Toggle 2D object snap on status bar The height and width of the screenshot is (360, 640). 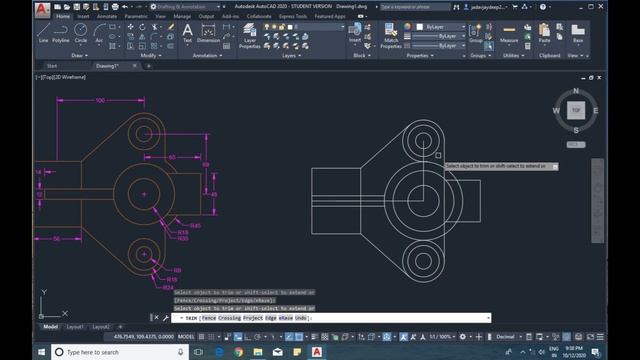coord(299,337)
